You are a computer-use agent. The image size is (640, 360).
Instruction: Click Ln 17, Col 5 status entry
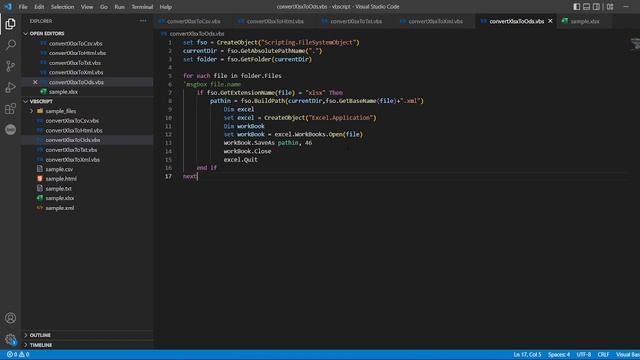click(527, 354)
